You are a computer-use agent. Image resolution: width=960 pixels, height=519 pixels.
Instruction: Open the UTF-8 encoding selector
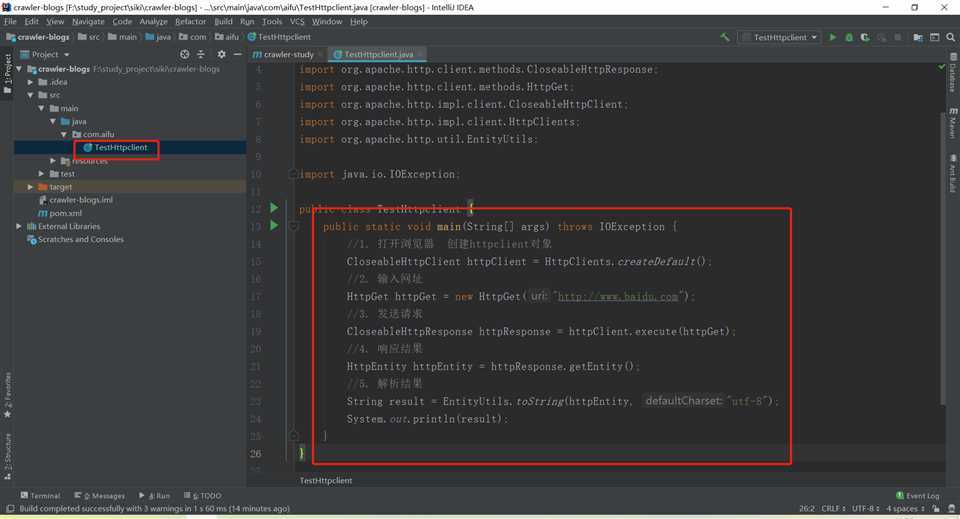(865, 509)
